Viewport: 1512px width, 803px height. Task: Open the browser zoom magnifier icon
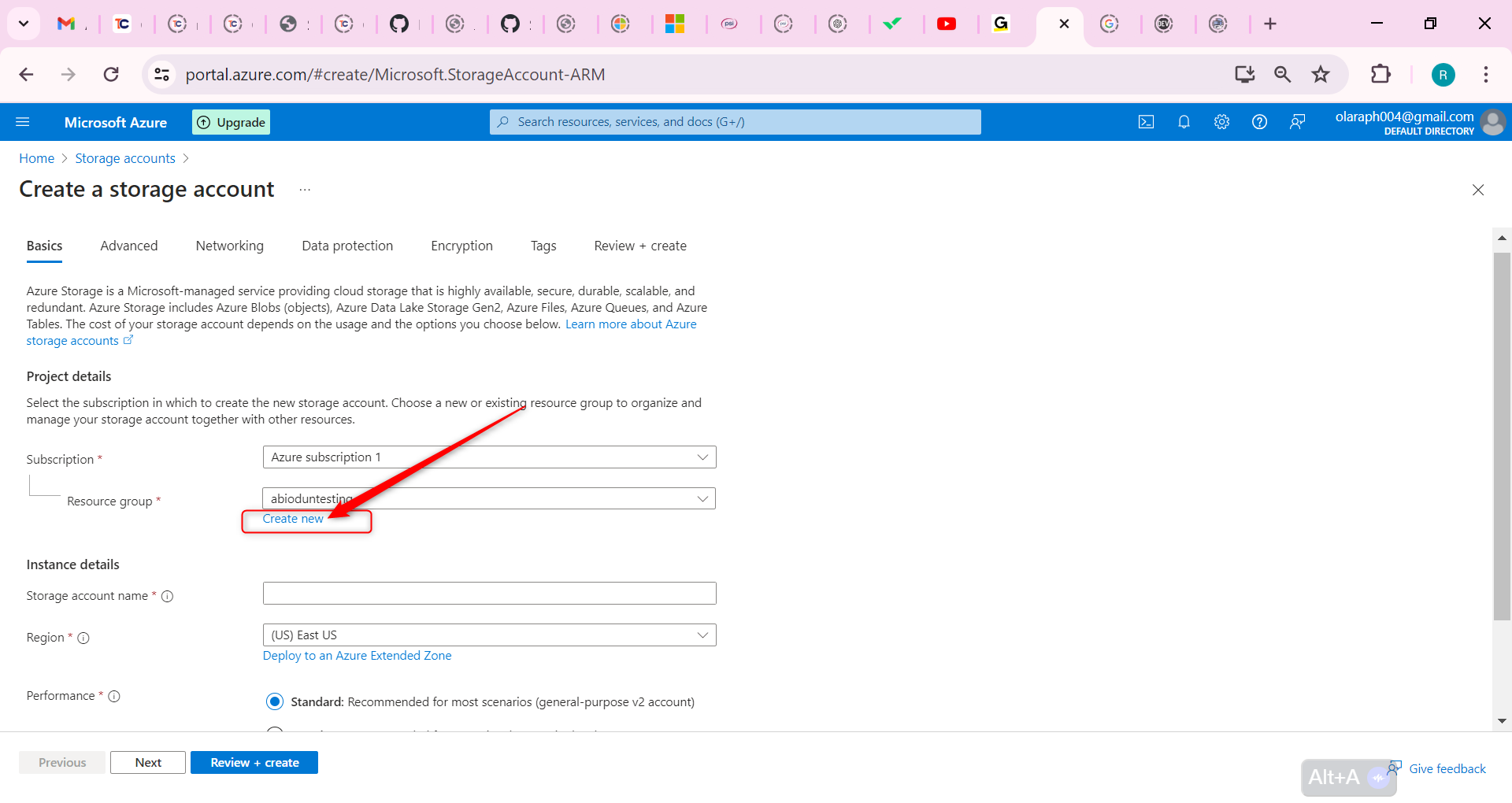tap(1283, 75)
